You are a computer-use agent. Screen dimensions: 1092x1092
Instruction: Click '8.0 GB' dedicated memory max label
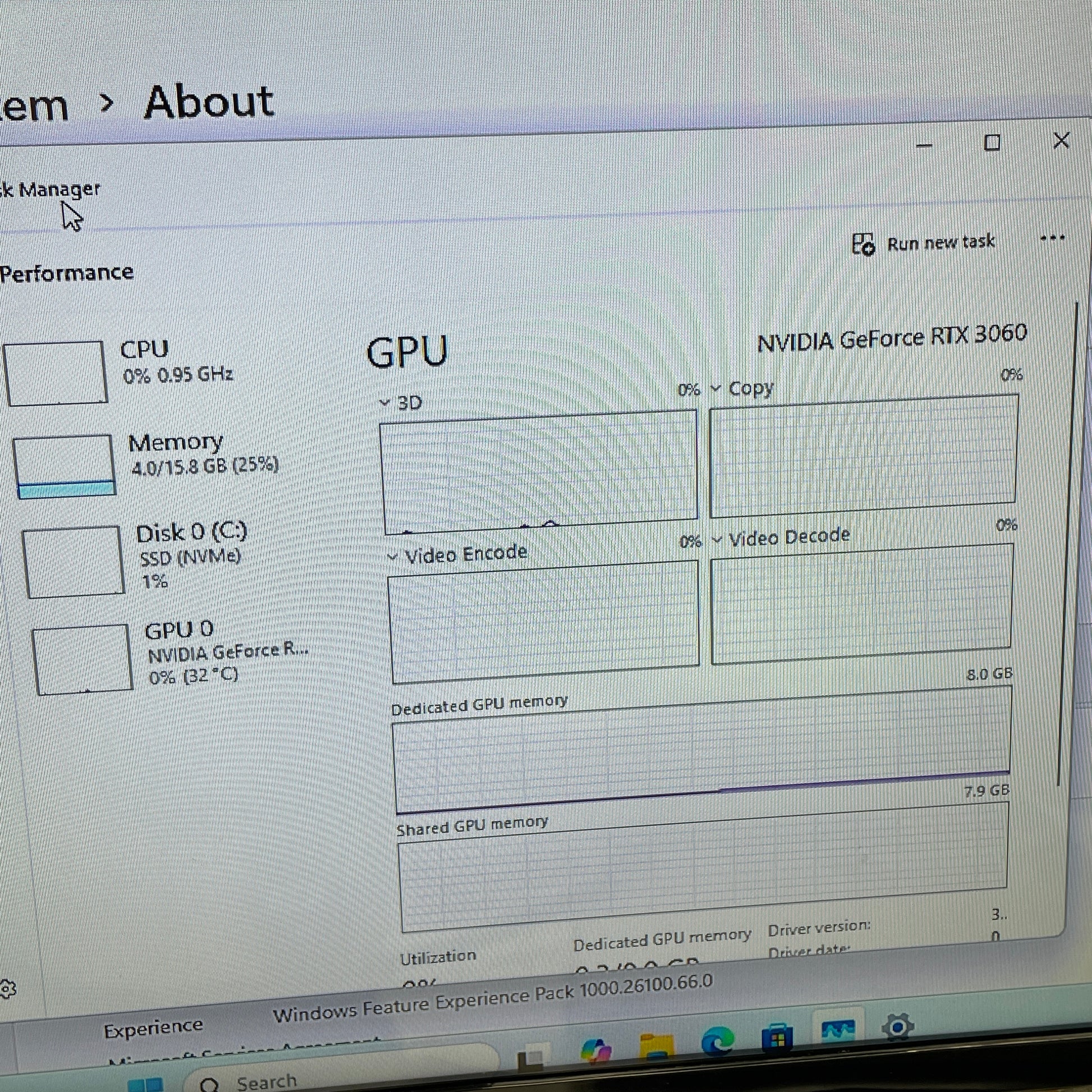tap(989, 675)
